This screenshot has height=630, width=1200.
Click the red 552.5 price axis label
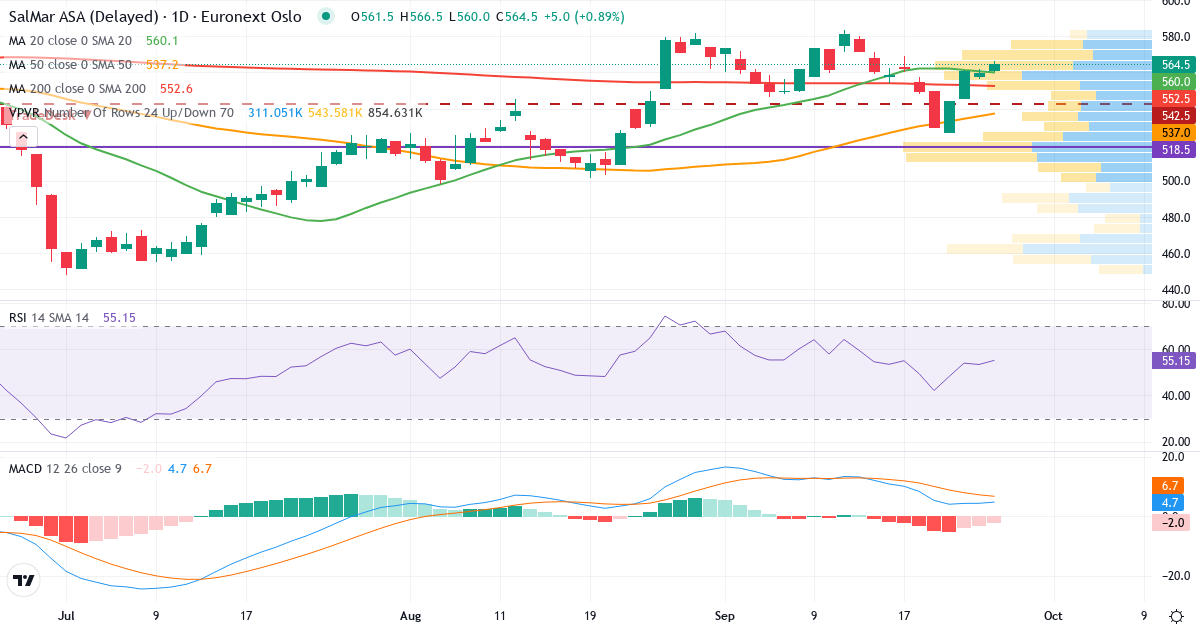click(1176, 99)
